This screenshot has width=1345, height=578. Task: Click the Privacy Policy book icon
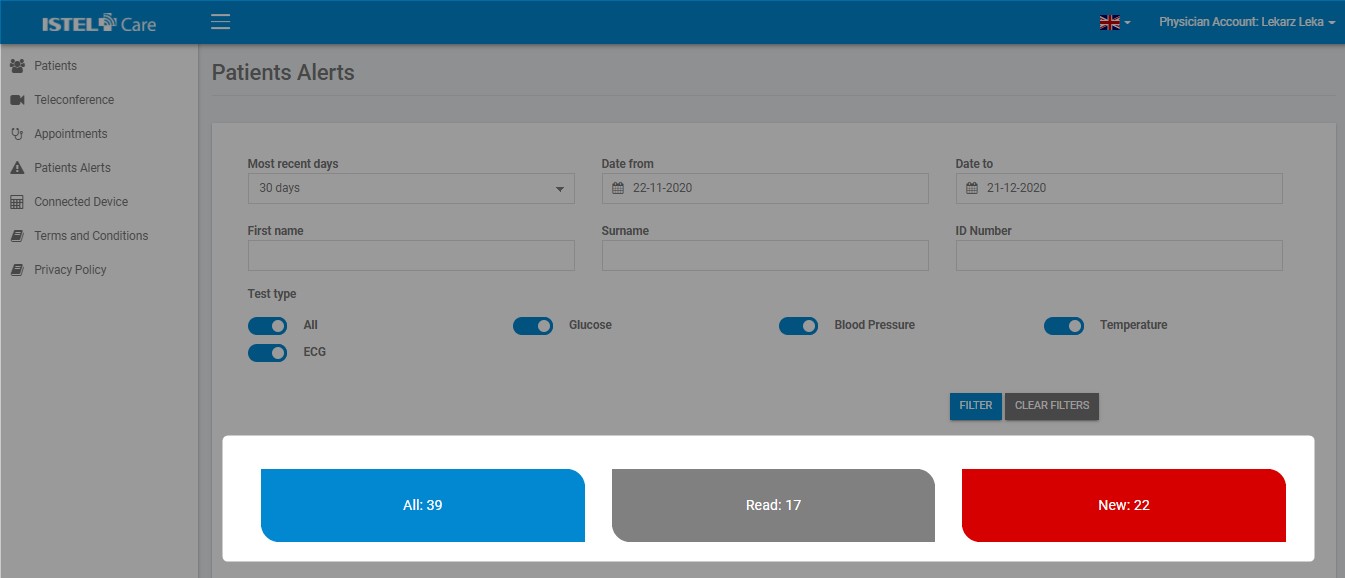17,270
